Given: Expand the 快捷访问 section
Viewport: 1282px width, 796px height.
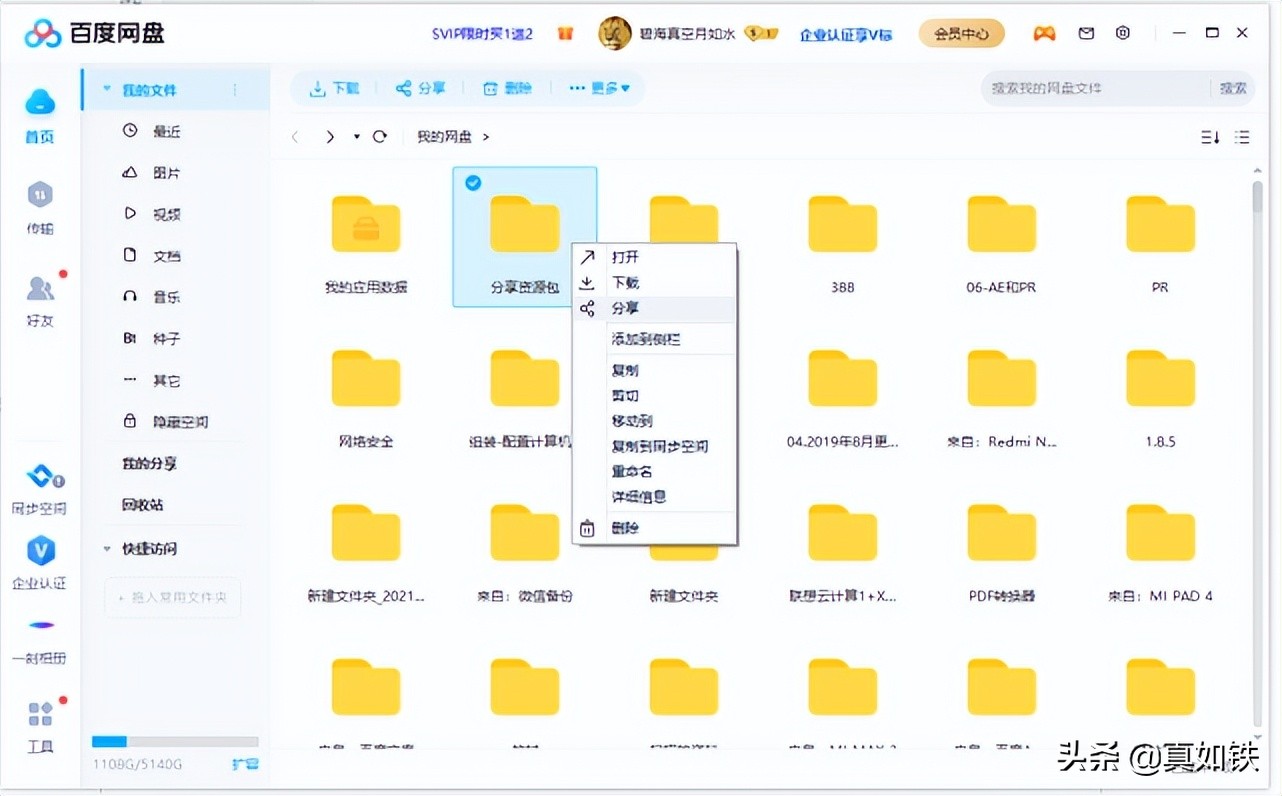Looking at the screenshot, I should click(x=107, y=548).
